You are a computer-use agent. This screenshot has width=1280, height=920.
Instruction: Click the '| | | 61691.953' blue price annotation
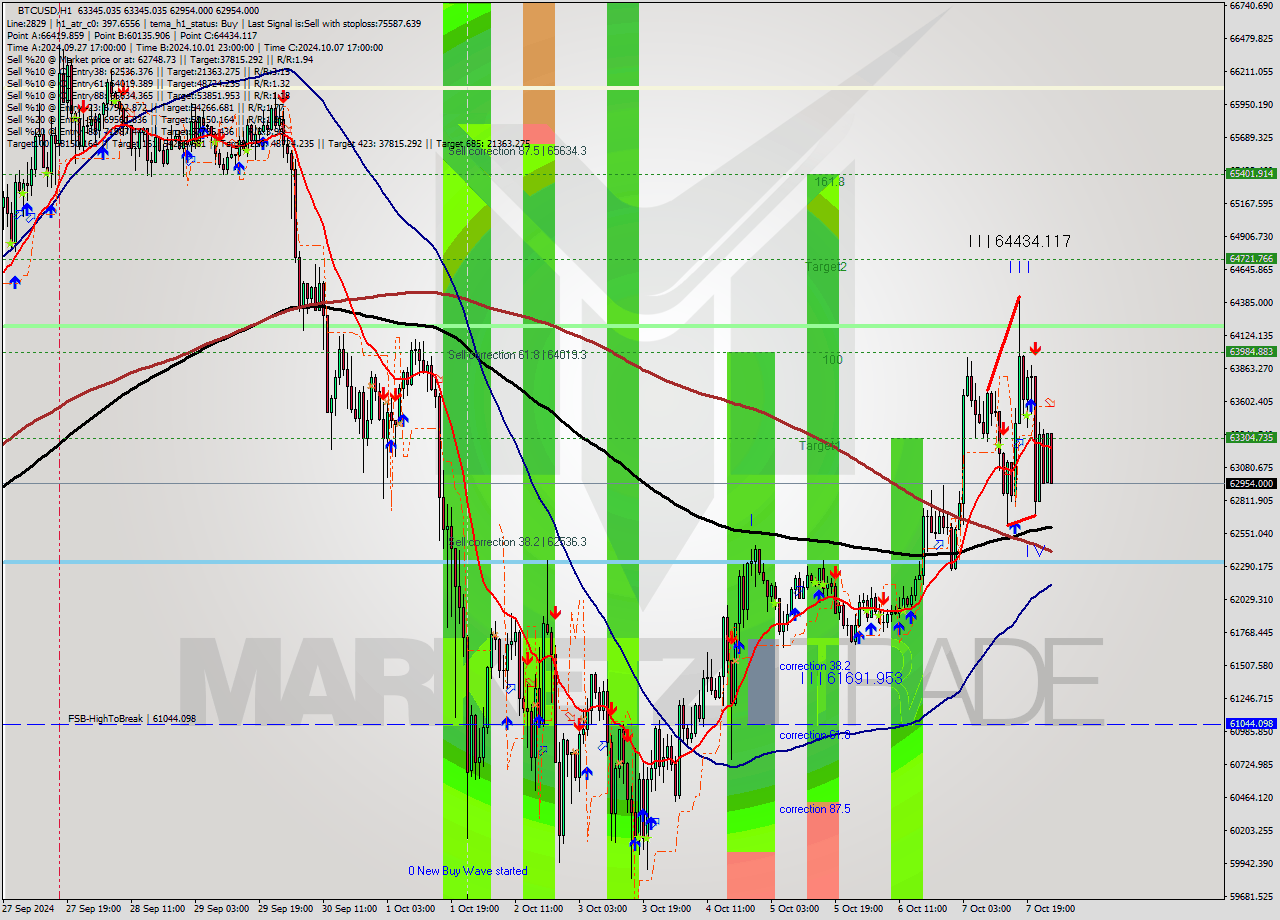coord(852,678)
